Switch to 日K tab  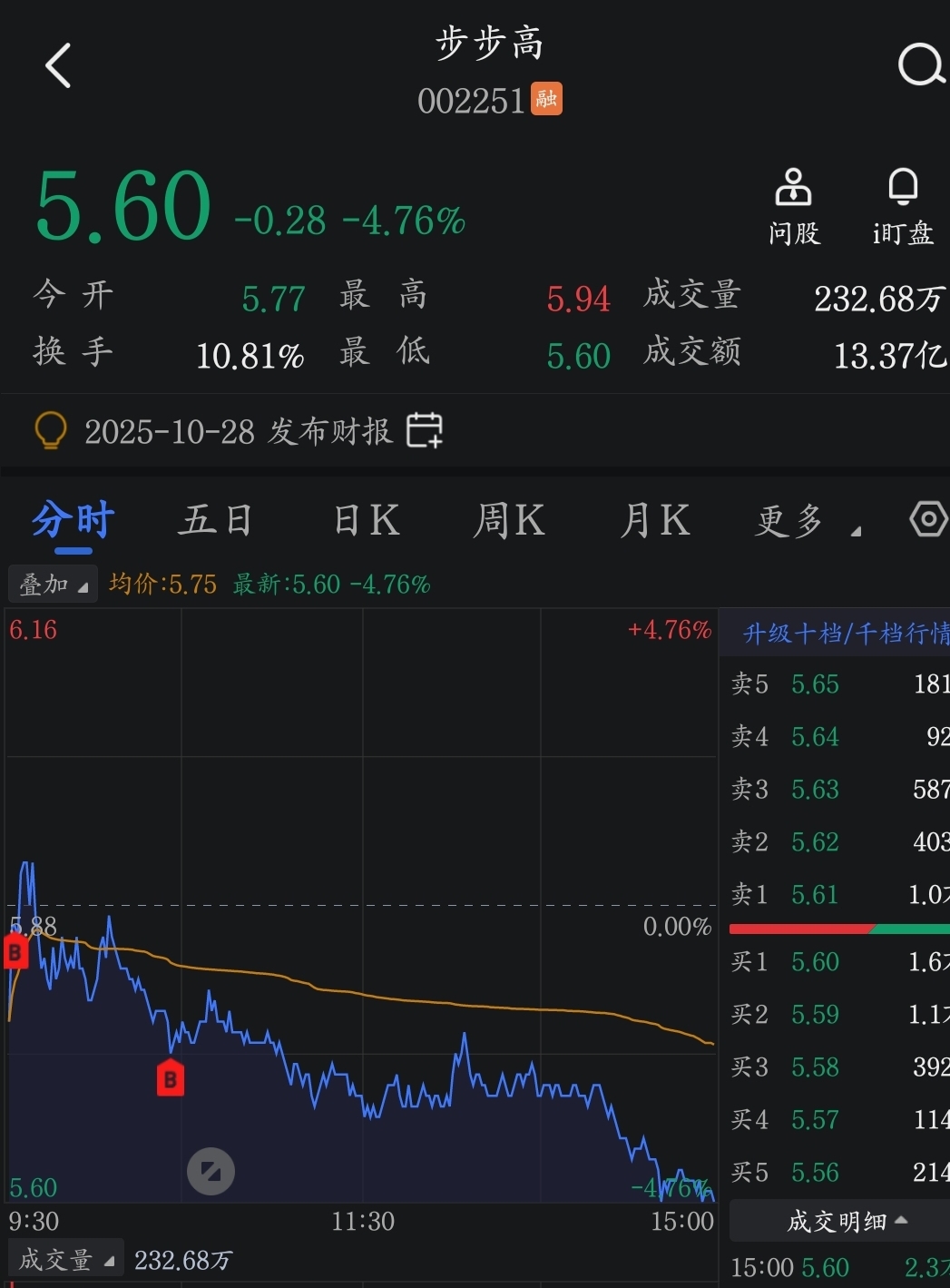point(366,521)
